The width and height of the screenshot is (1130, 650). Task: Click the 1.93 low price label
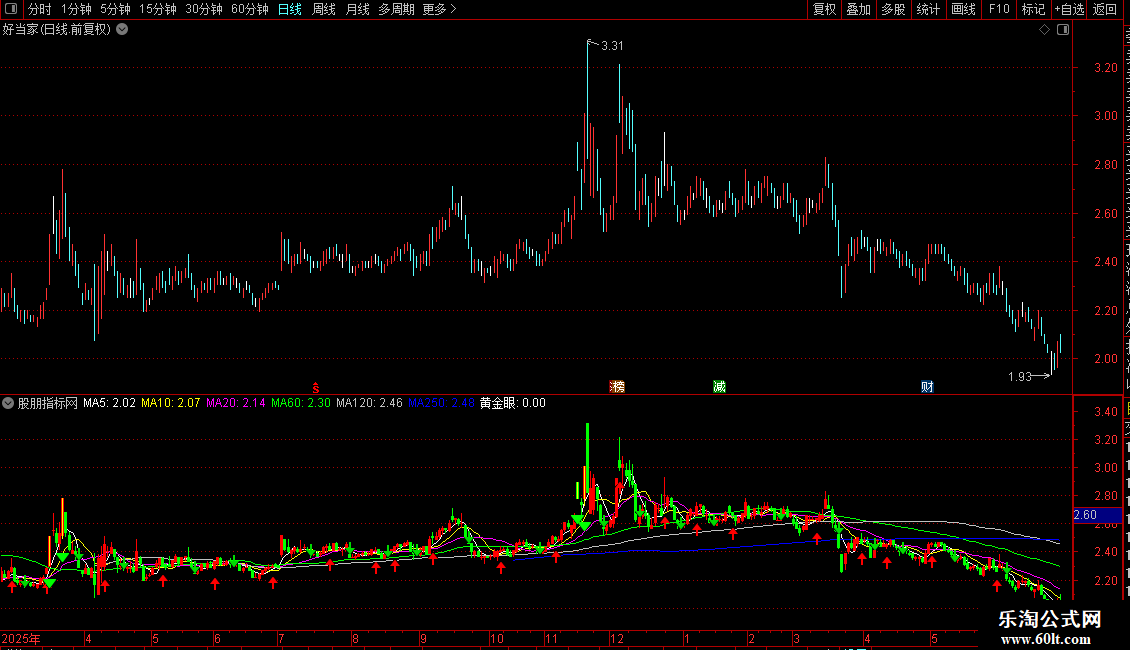(1020, 376)
